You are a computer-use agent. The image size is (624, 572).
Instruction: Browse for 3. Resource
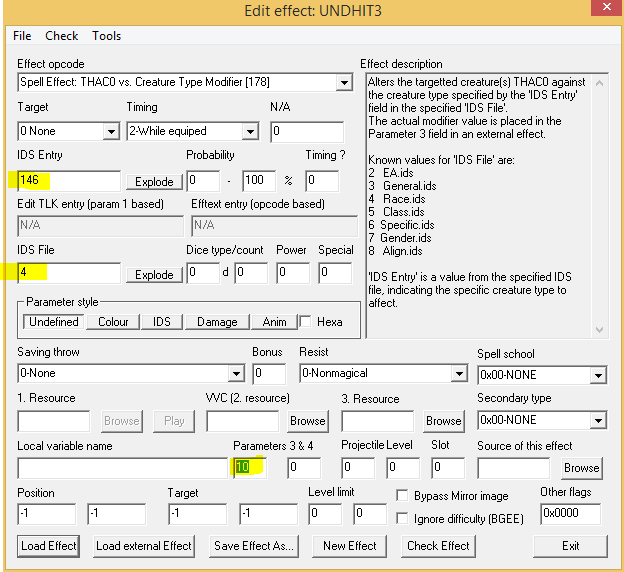coord(443,421)
